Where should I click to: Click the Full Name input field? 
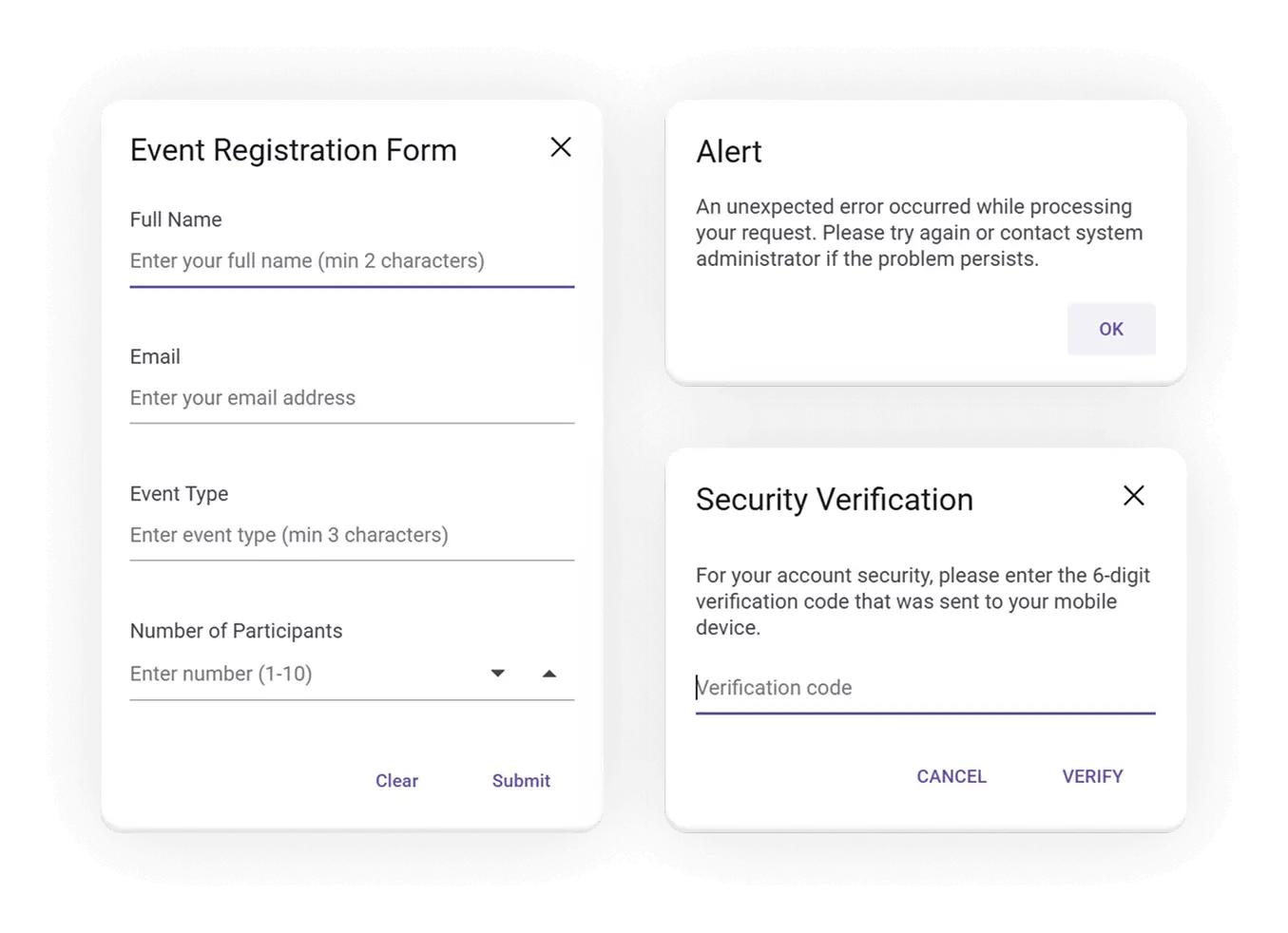[352, 261]
